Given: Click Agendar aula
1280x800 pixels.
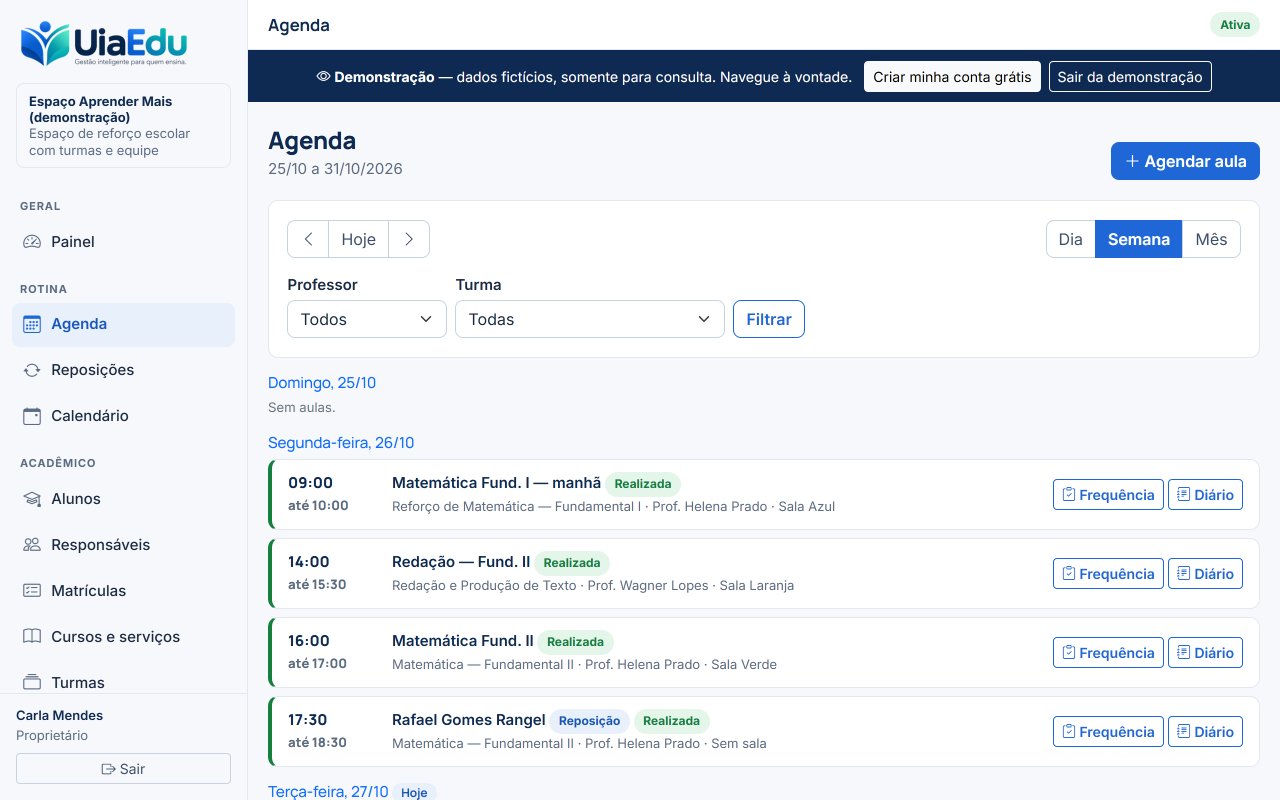Looking at the screenshot, I should click(1185, 161).
